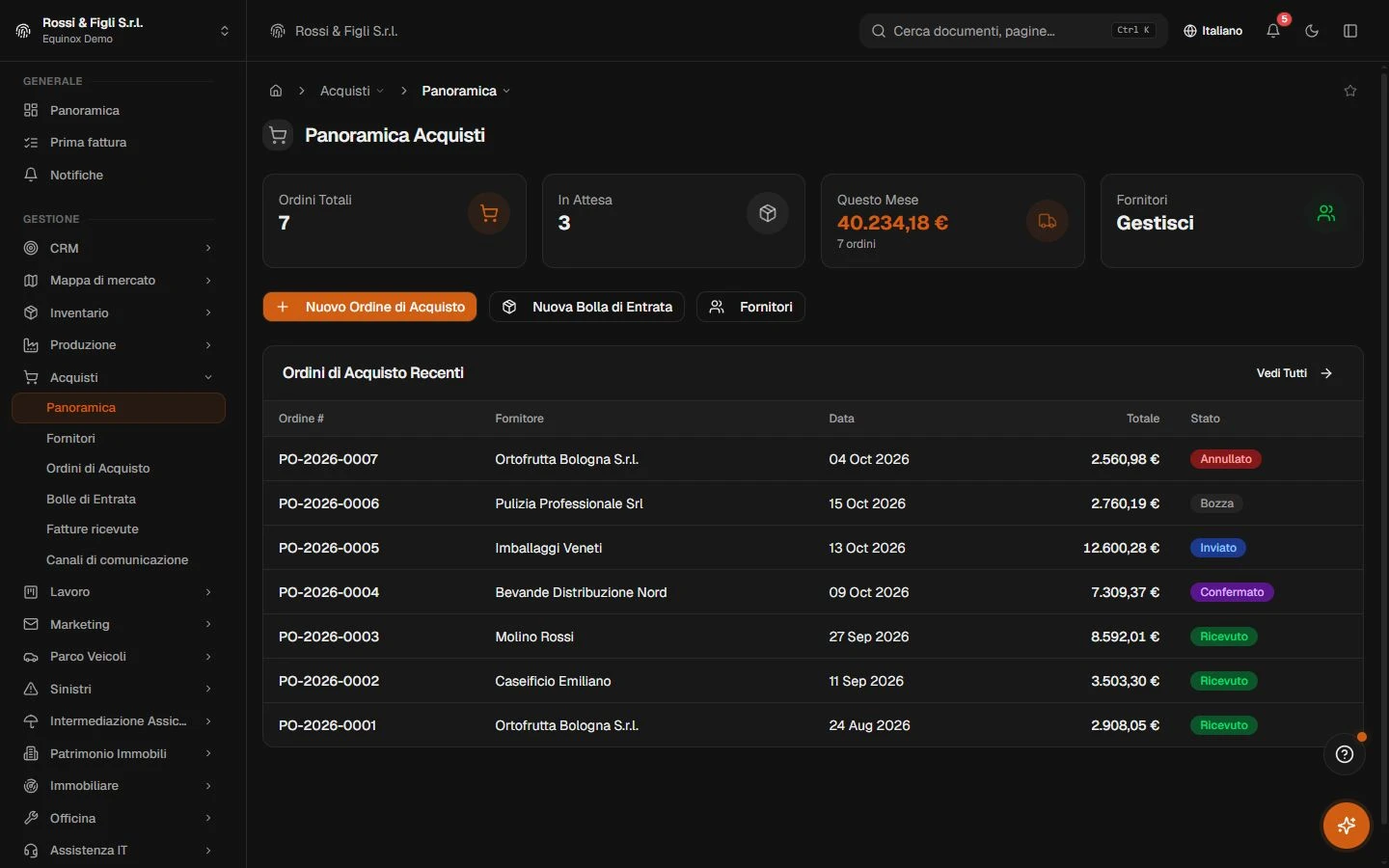The height and width of the screenshot is (868, 1389).
Task: Click Nuovo Ordine di Acquisto button
Action: 369,307
